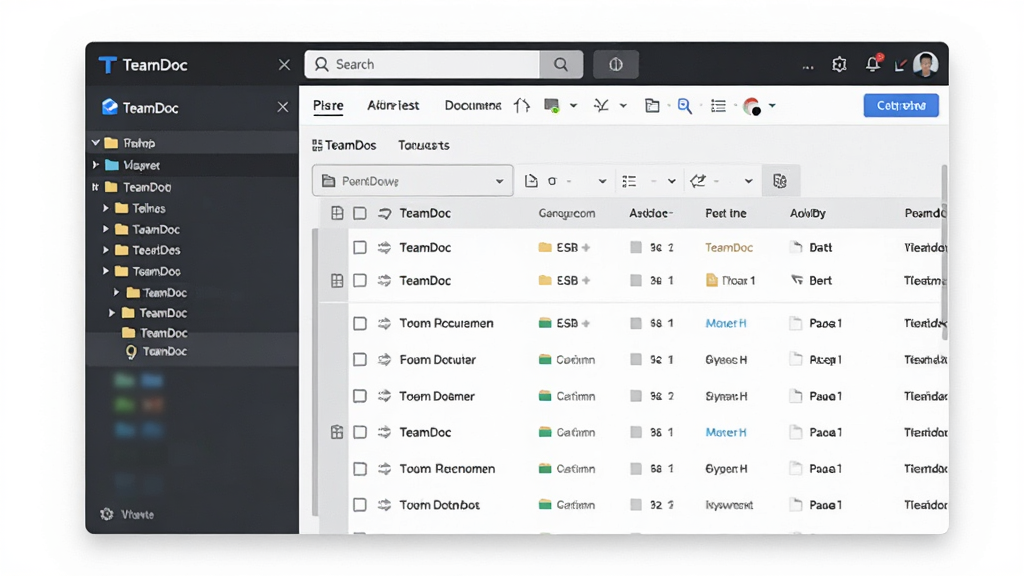Check the checkbox of the TeamDoc row with Gaſımn

(360, 432)
